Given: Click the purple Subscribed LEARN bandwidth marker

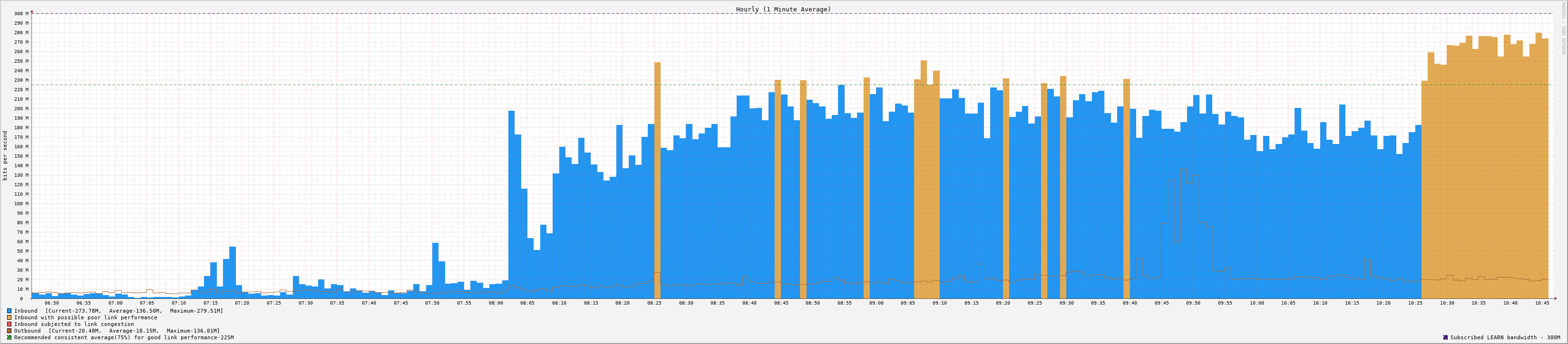Looking at the screenshot, I should point(1445,337).
